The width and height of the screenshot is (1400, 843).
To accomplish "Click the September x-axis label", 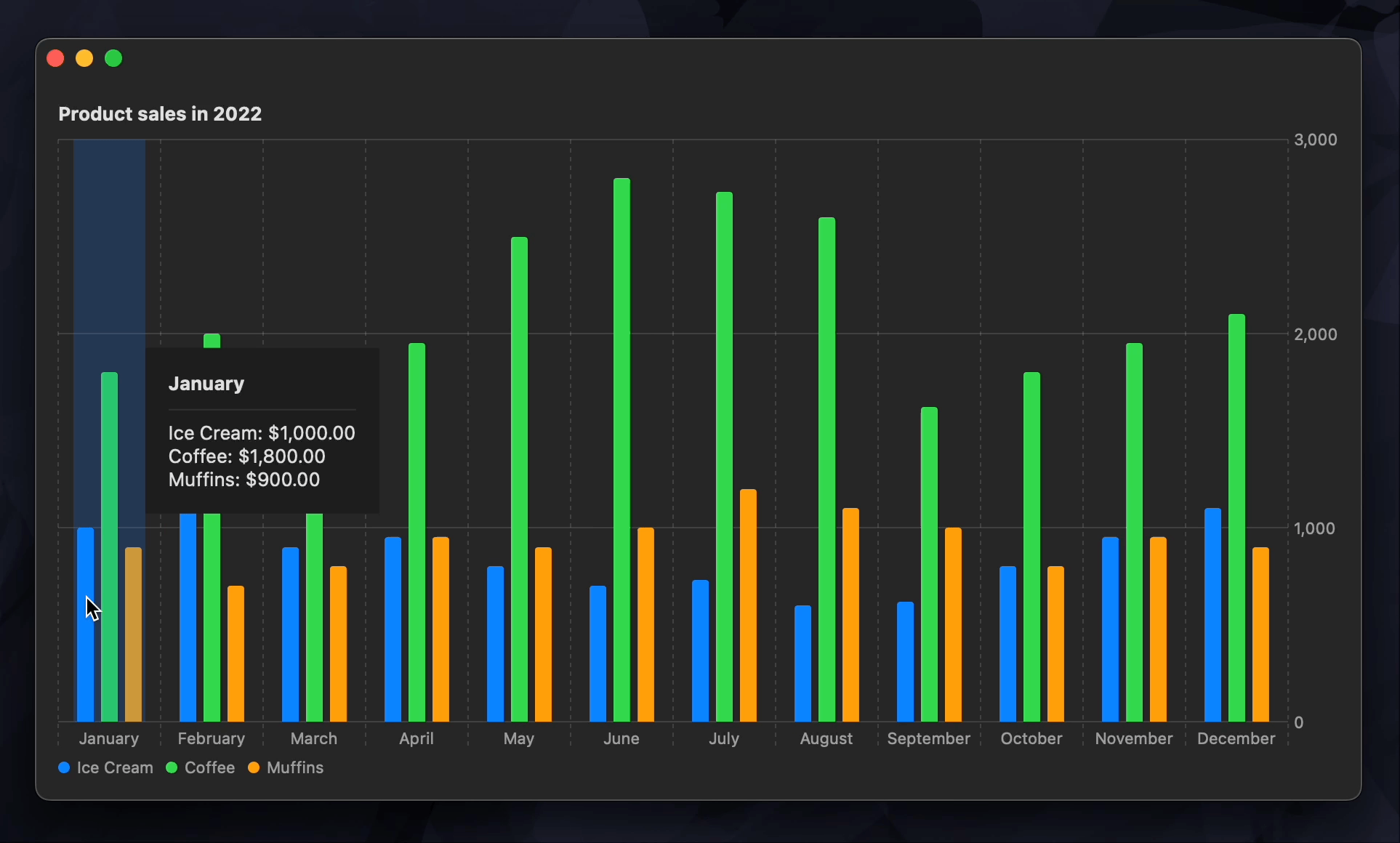I will (x=929, y=738).
